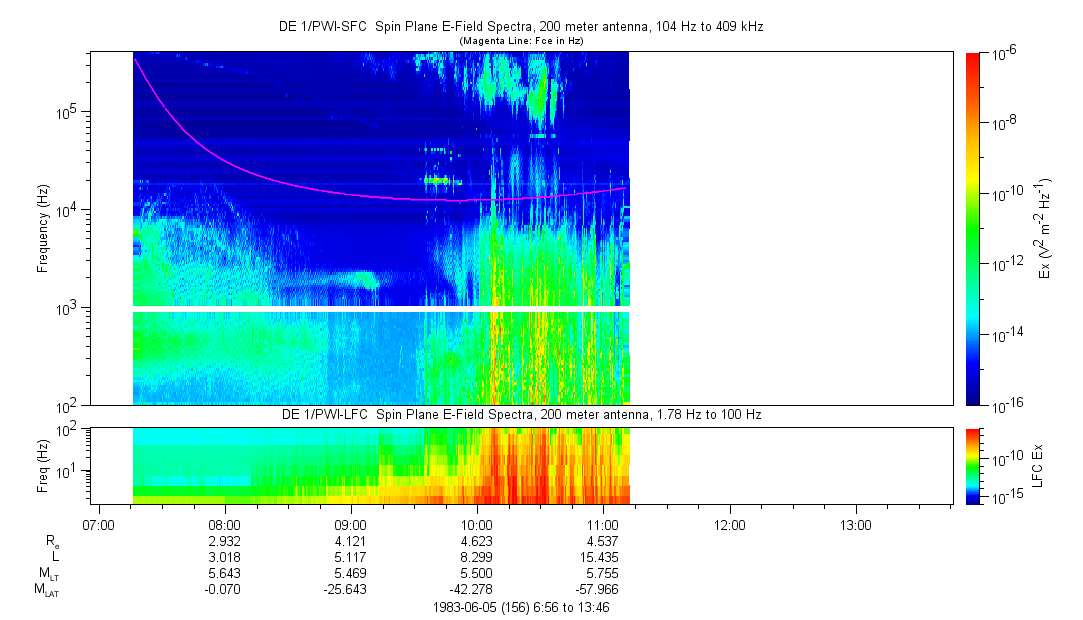Click the DE 1/PWI-LFC plot title
1083x620 pixels.
click(520, 415)
